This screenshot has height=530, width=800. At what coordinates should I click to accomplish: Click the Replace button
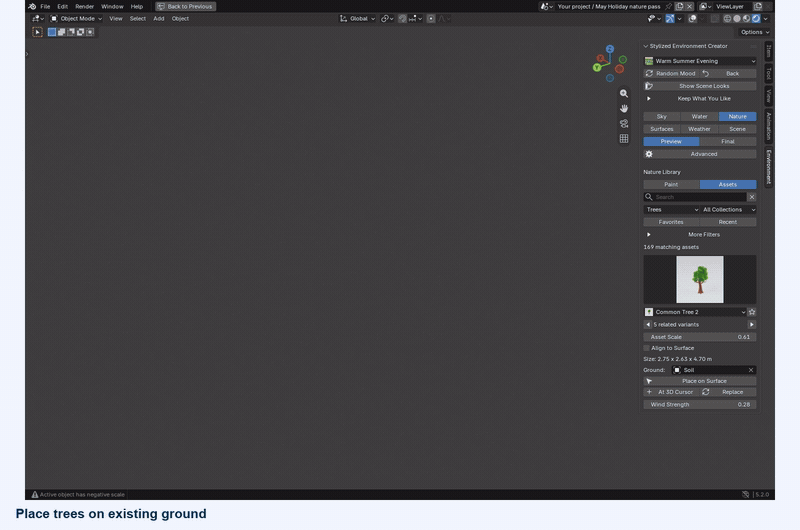tap(728, 392)
